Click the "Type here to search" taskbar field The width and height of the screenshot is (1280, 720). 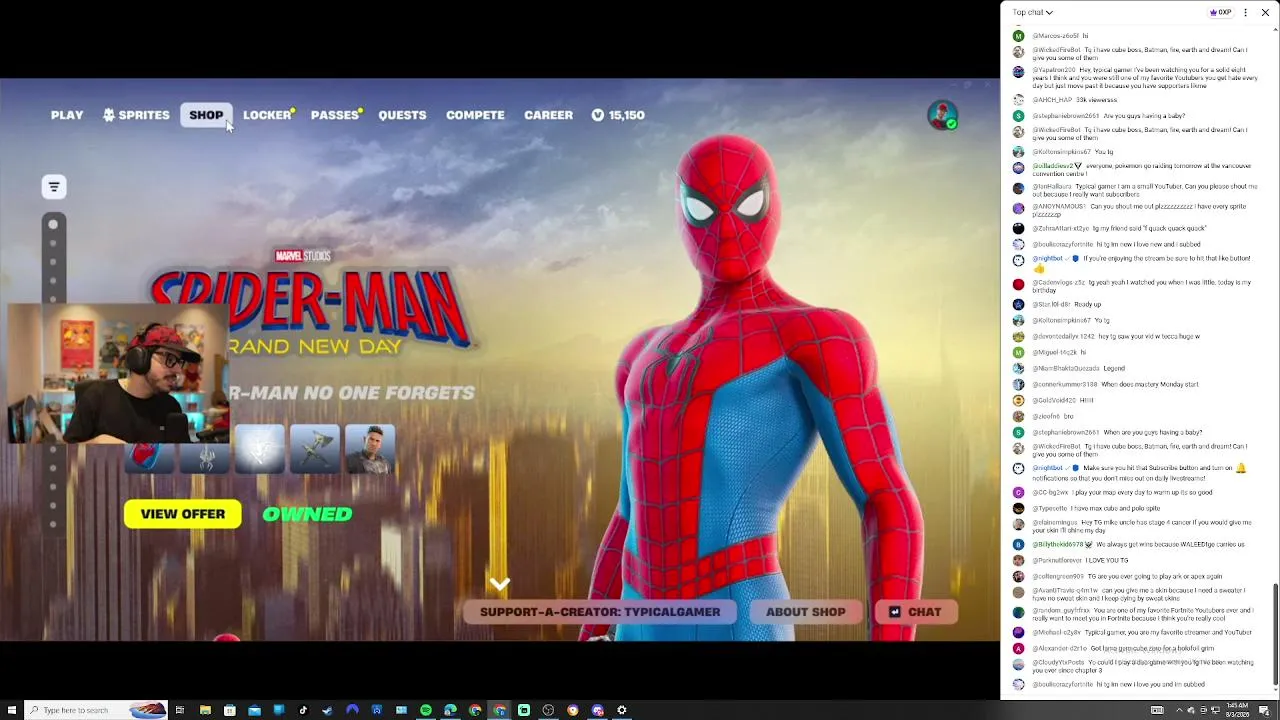click(95, 710)
